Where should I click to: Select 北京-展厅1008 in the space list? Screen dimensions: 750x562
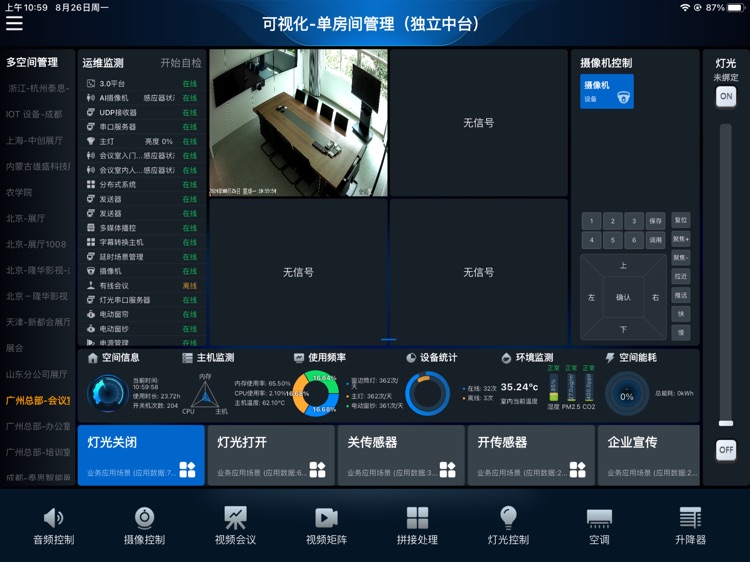tap(36, 244)
